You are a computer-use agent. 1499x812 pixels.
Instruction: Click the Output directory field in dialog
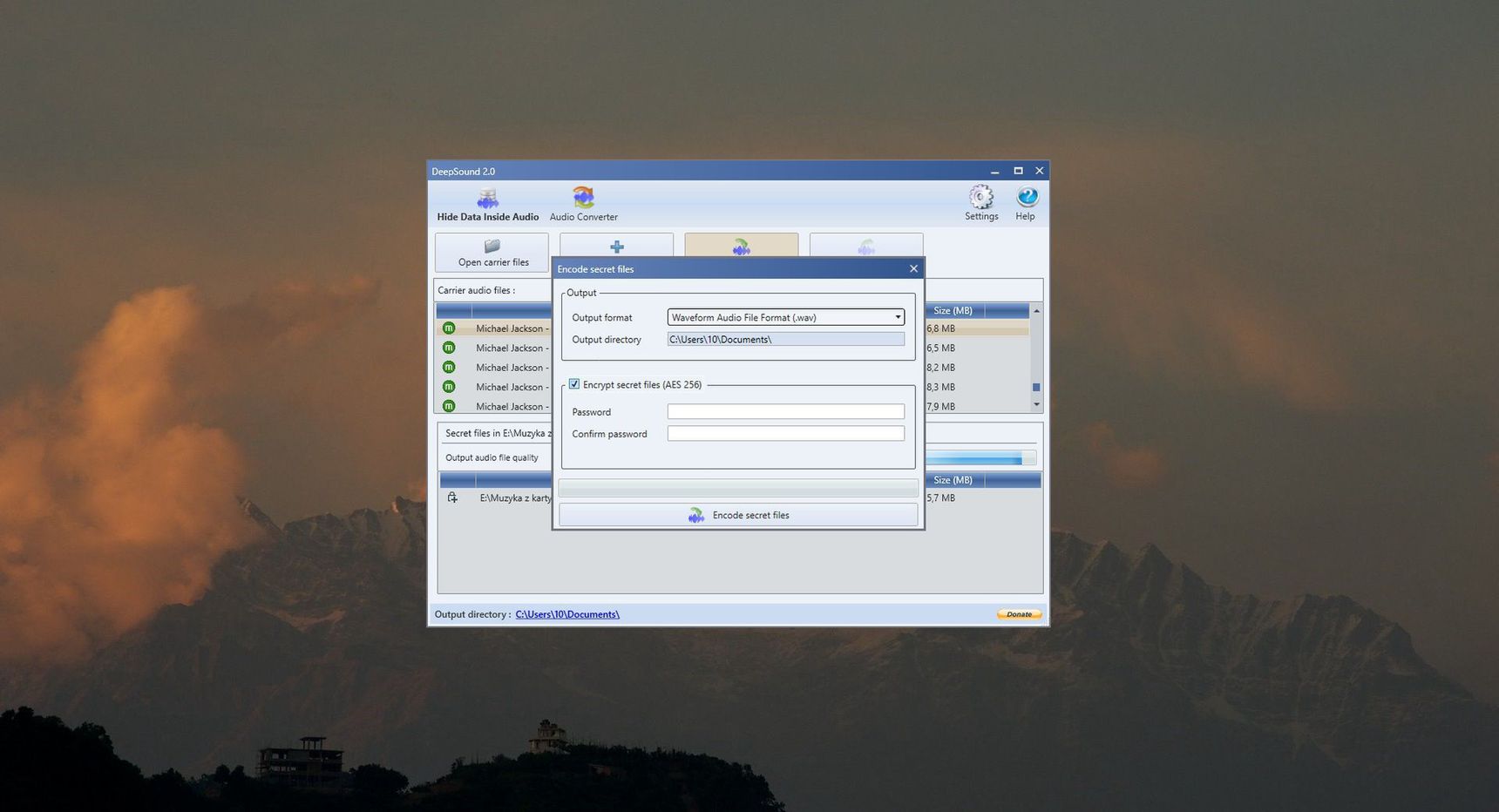coord(785,340)
